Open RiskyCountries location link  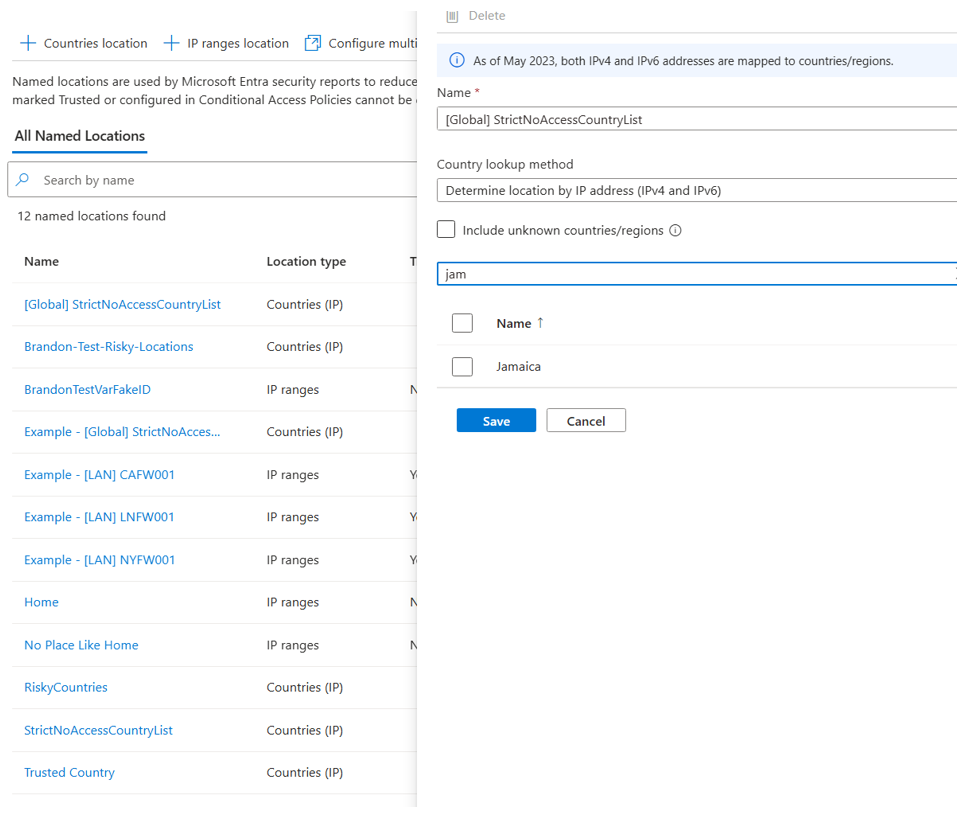coord(66,687)
